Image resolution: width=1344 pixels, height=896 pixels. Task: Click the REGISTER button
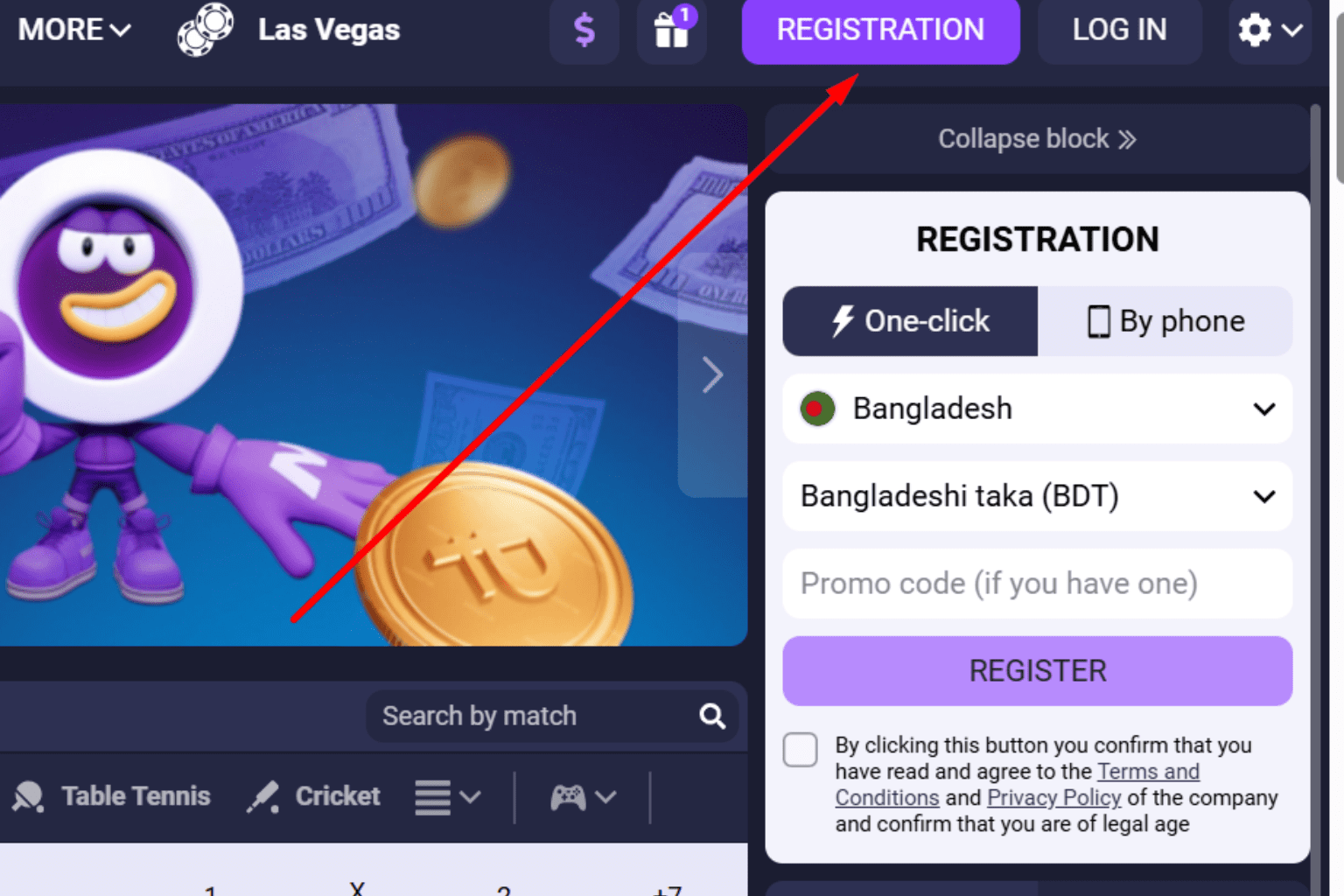coord(1036,670)
